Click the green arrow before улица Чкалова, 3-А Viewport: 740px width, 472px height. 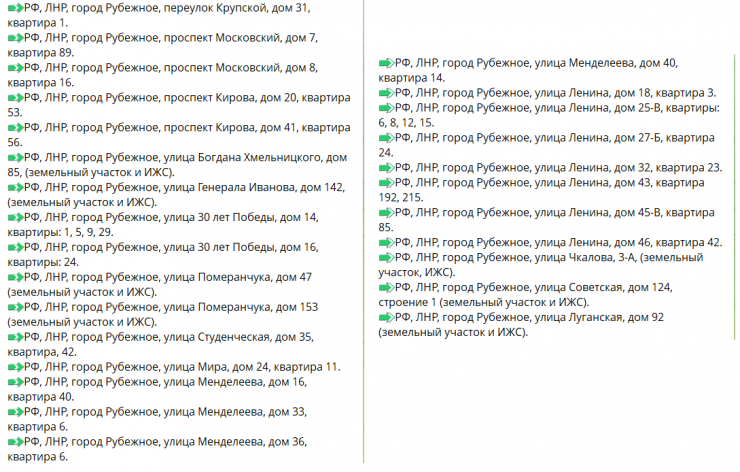pos(387,257)
